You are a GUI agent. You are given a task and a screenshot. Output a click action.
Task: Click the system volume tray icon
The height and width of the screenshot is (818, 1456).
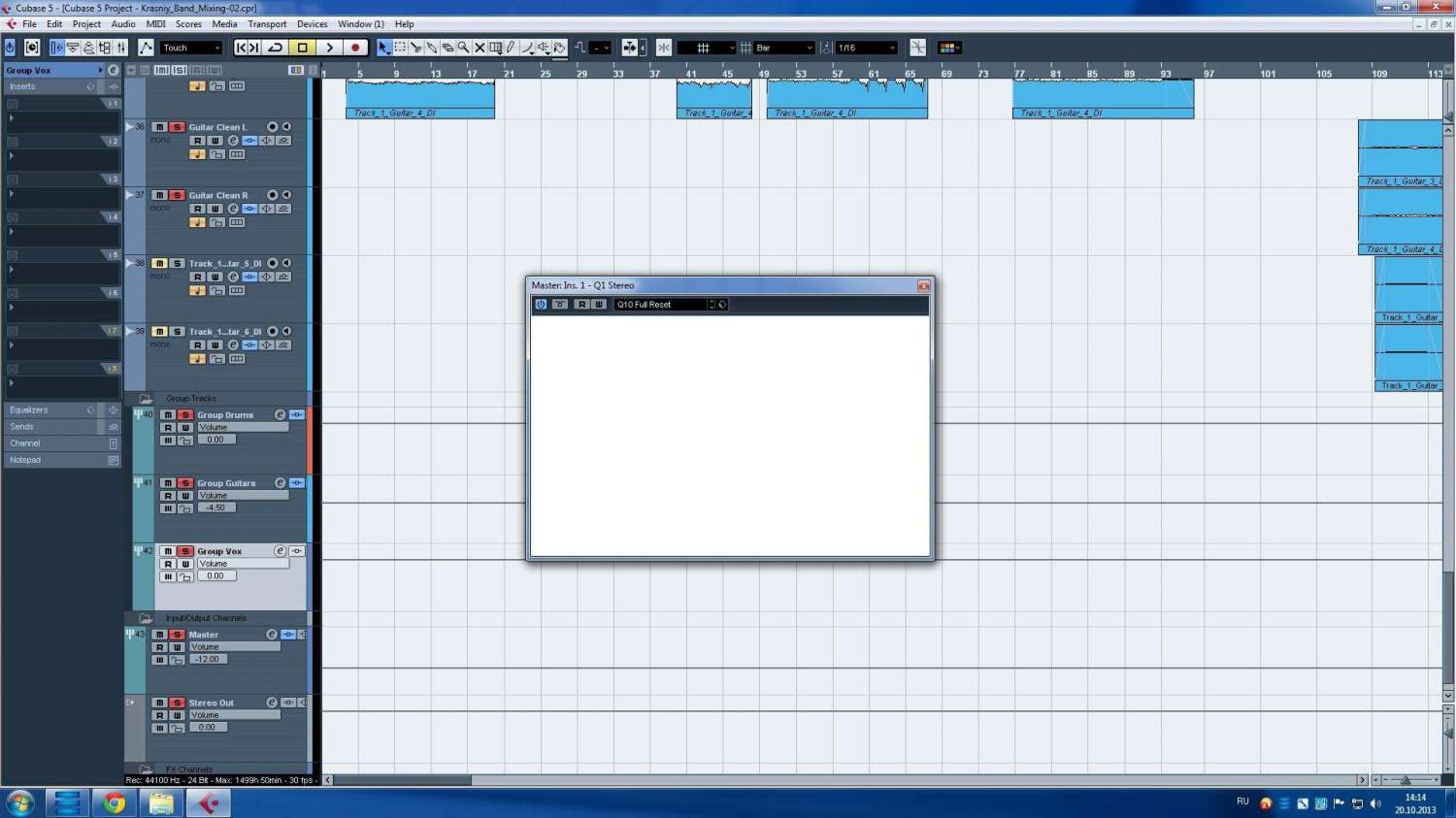coord(1375,803)
